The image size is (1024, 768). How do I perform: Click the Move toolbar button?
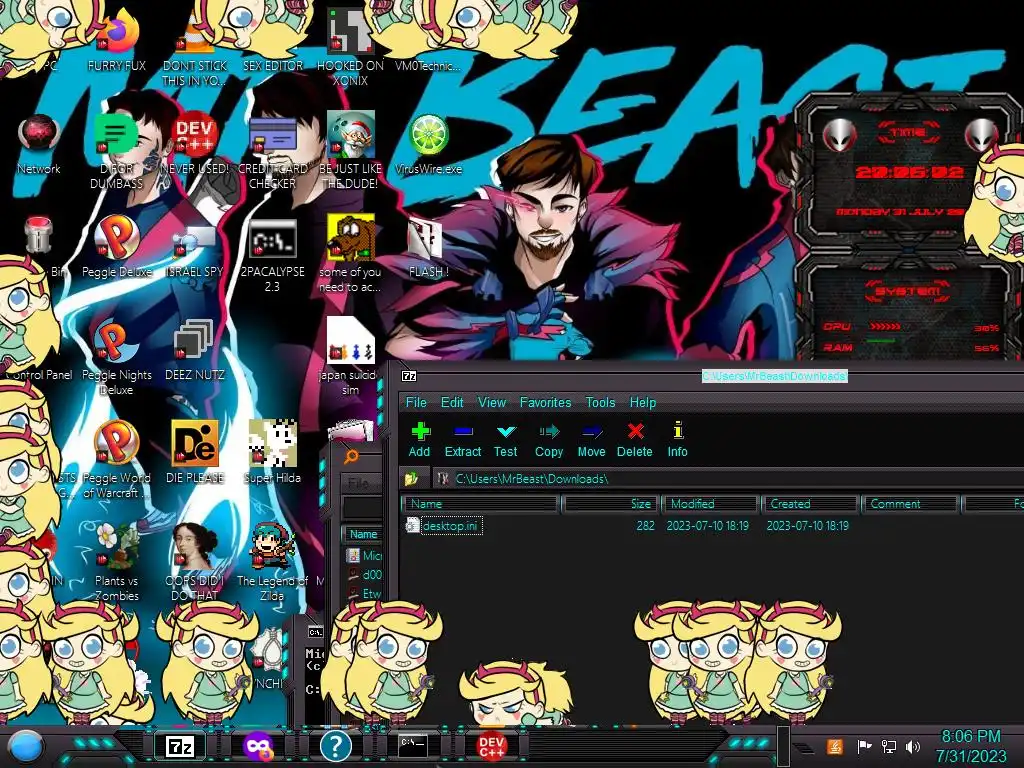click(x=592, y=440)
